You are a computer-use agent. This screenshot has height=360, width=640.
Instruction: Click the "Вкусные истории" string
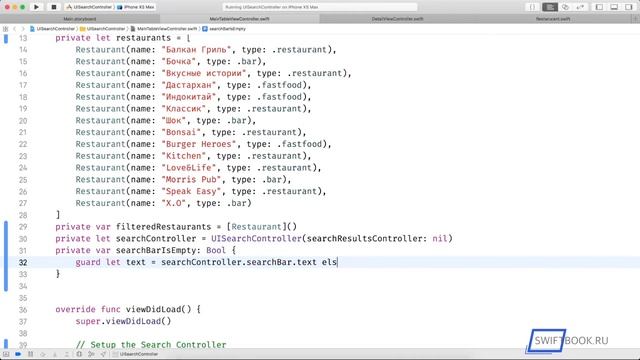(x=204, y=73)
